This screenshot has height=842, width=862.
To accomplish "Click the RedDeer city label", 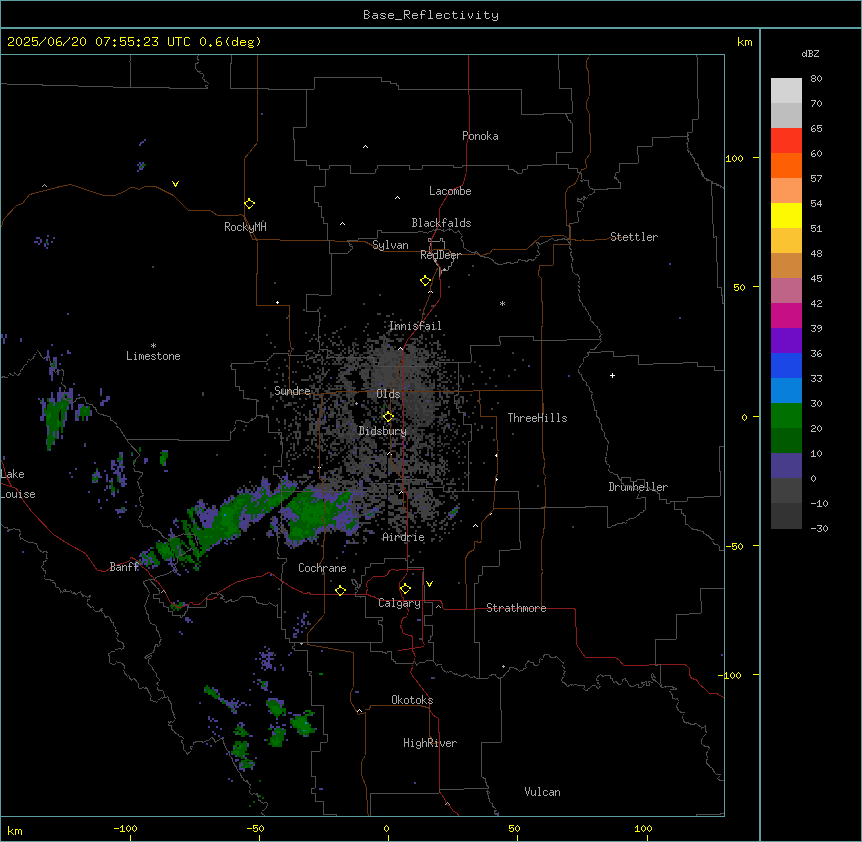I will click(440, 255).
